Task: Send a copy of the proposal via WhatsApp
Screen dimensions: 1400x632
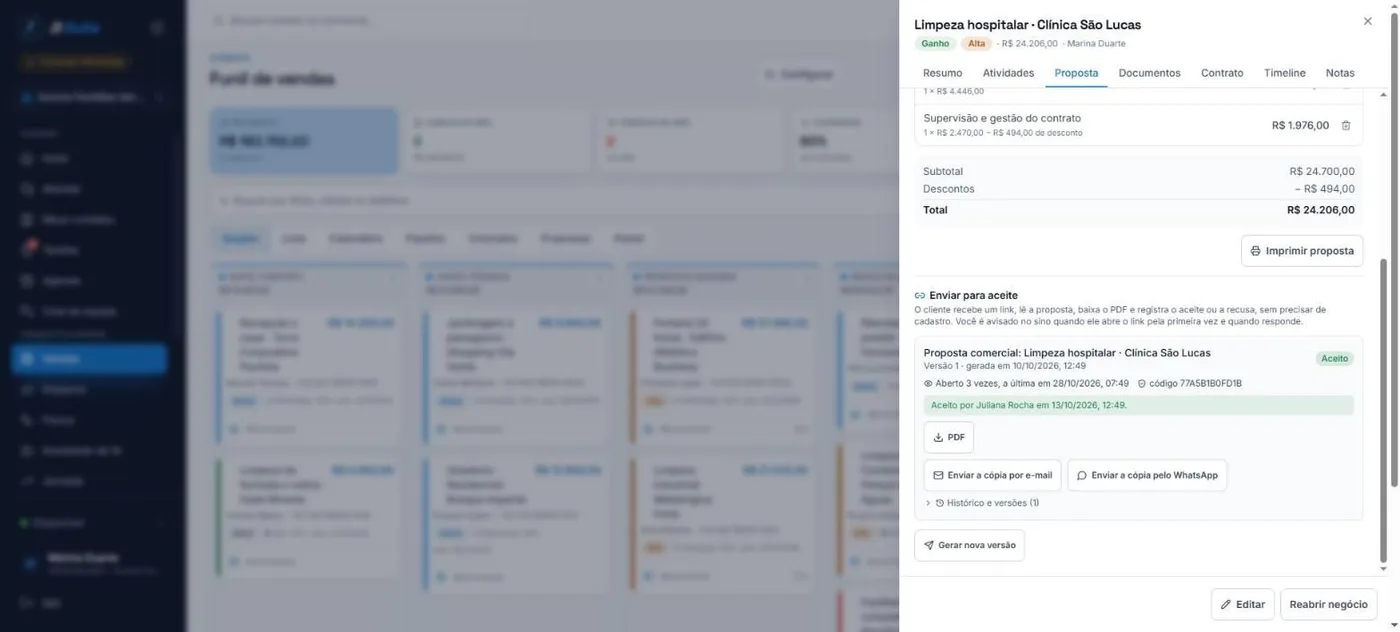Action: tap(1147, 475)
